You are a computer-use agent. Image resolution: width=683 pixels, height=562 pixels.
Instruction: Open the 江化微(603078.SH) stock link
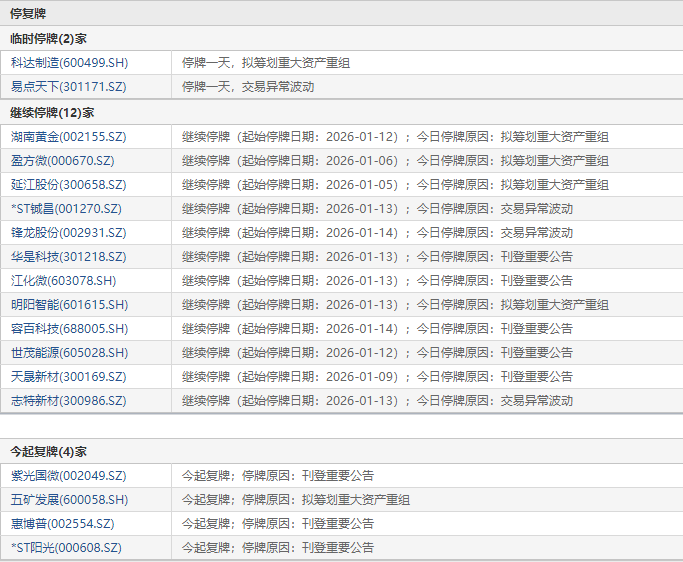[x=64, y=281]
